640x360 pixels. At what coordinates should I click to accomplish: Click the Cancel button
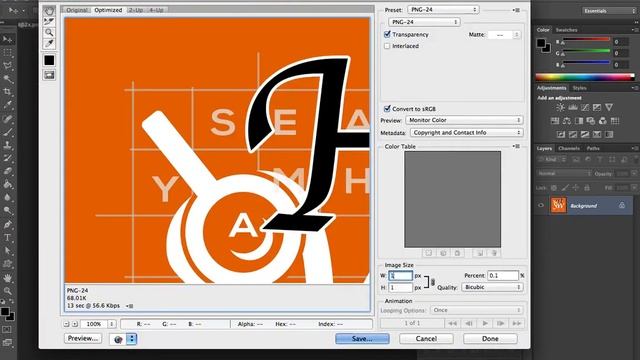pos(426,339)
